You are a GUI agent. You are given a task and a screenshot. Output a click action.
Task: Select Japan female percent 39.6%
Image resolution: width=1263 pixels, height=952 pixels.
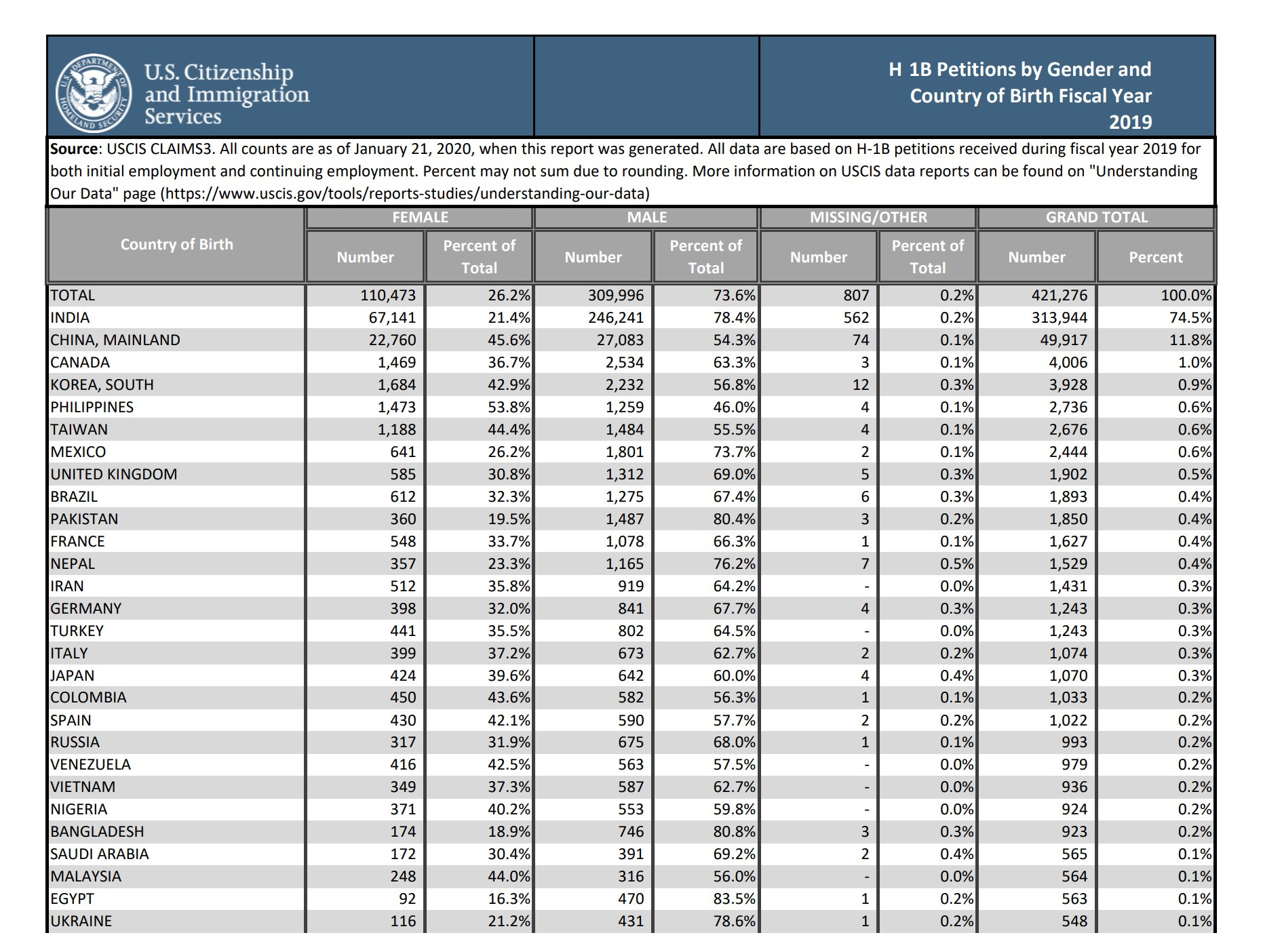pyautogui.click(x=509, y=676)
